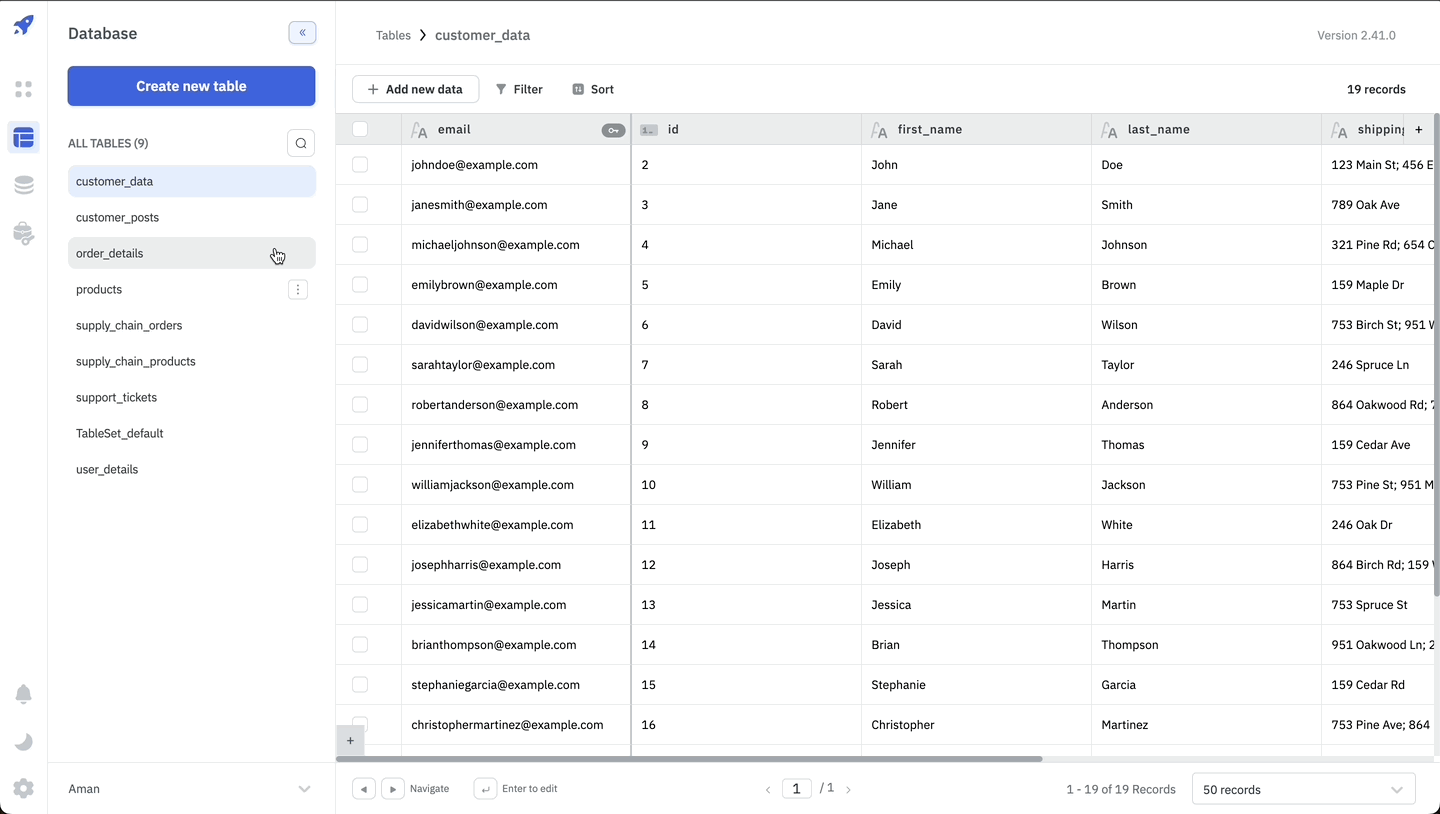Image resolution: width=1440 pixels, height=814 pixels.
Task: Toggle dark mode moon icon
Action: click(24, 742)
